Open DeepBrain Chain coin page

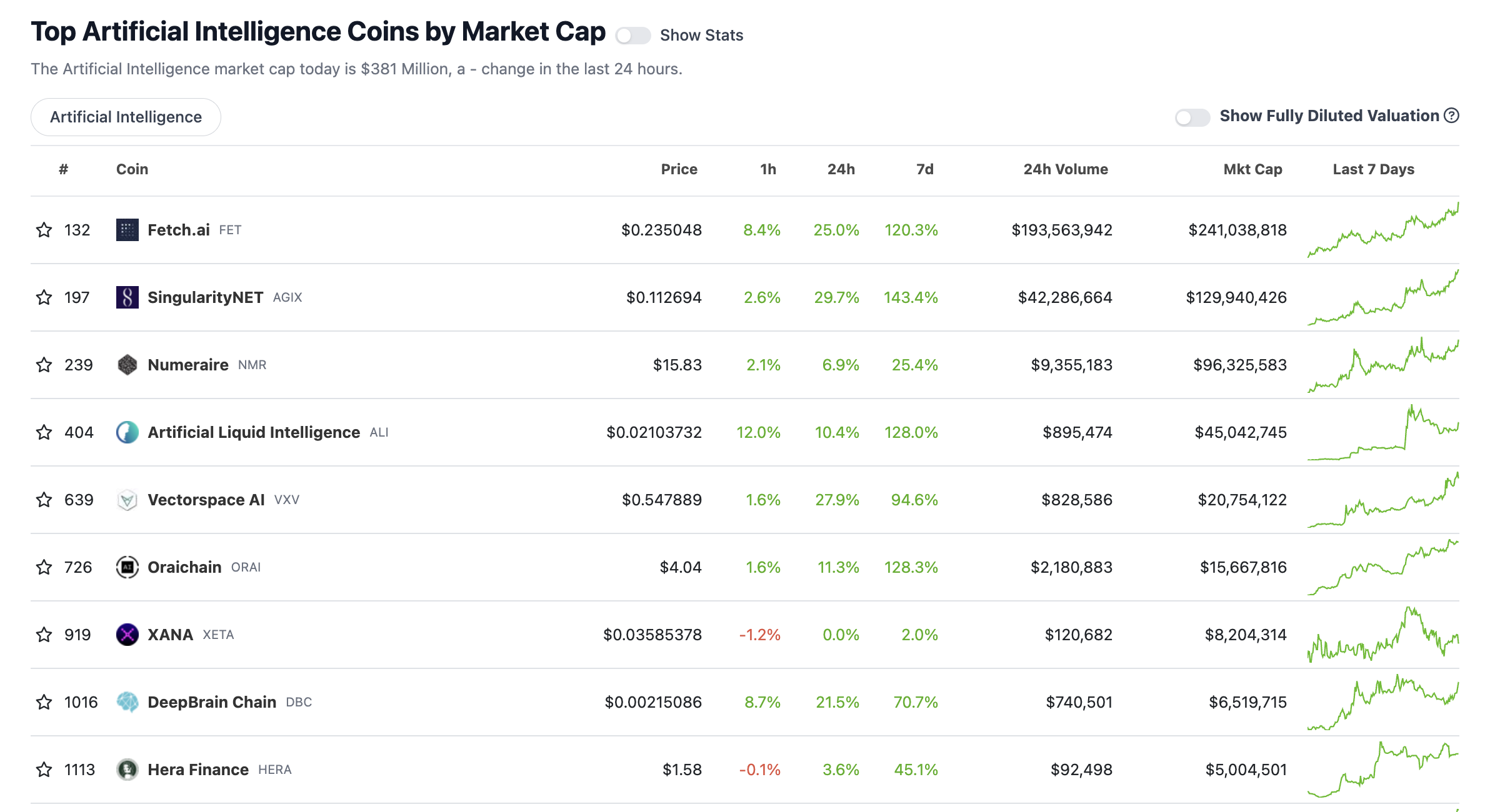pos(212,702)
